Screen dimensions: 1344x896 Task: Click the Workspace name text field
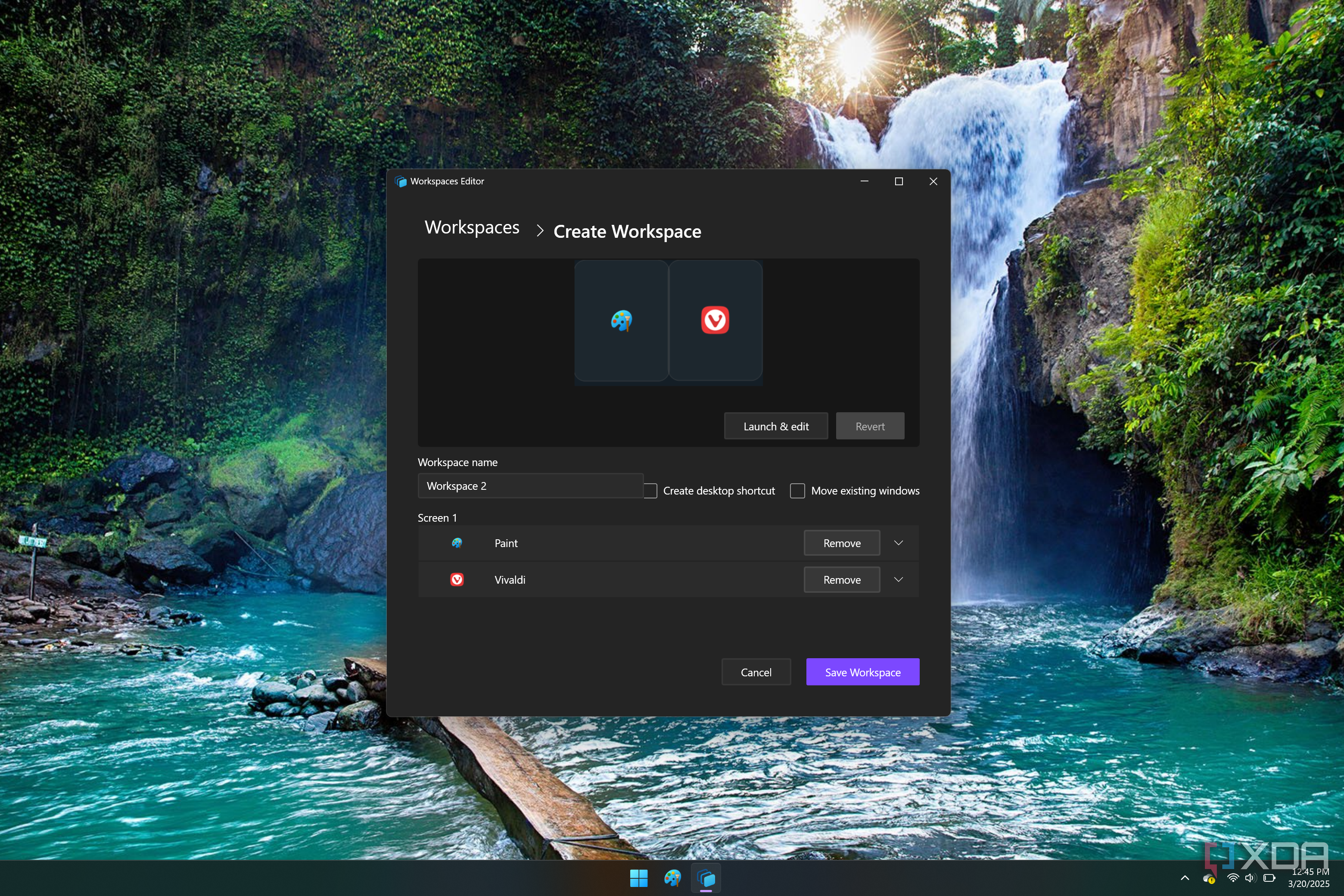[530, 486]
